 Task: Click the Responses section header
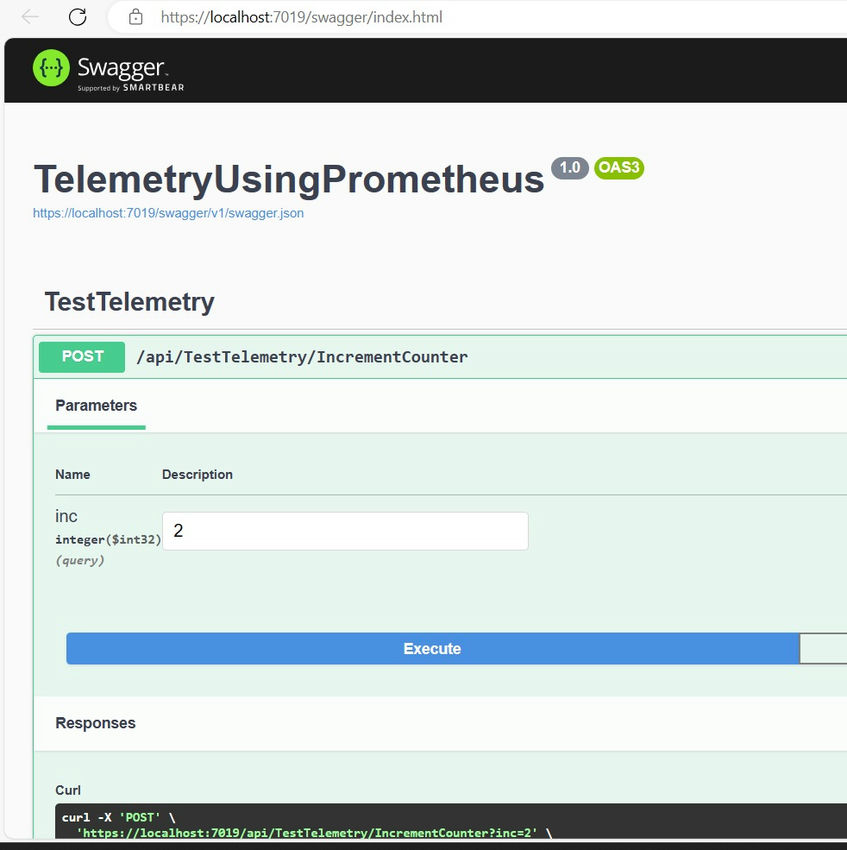[95, 723]
